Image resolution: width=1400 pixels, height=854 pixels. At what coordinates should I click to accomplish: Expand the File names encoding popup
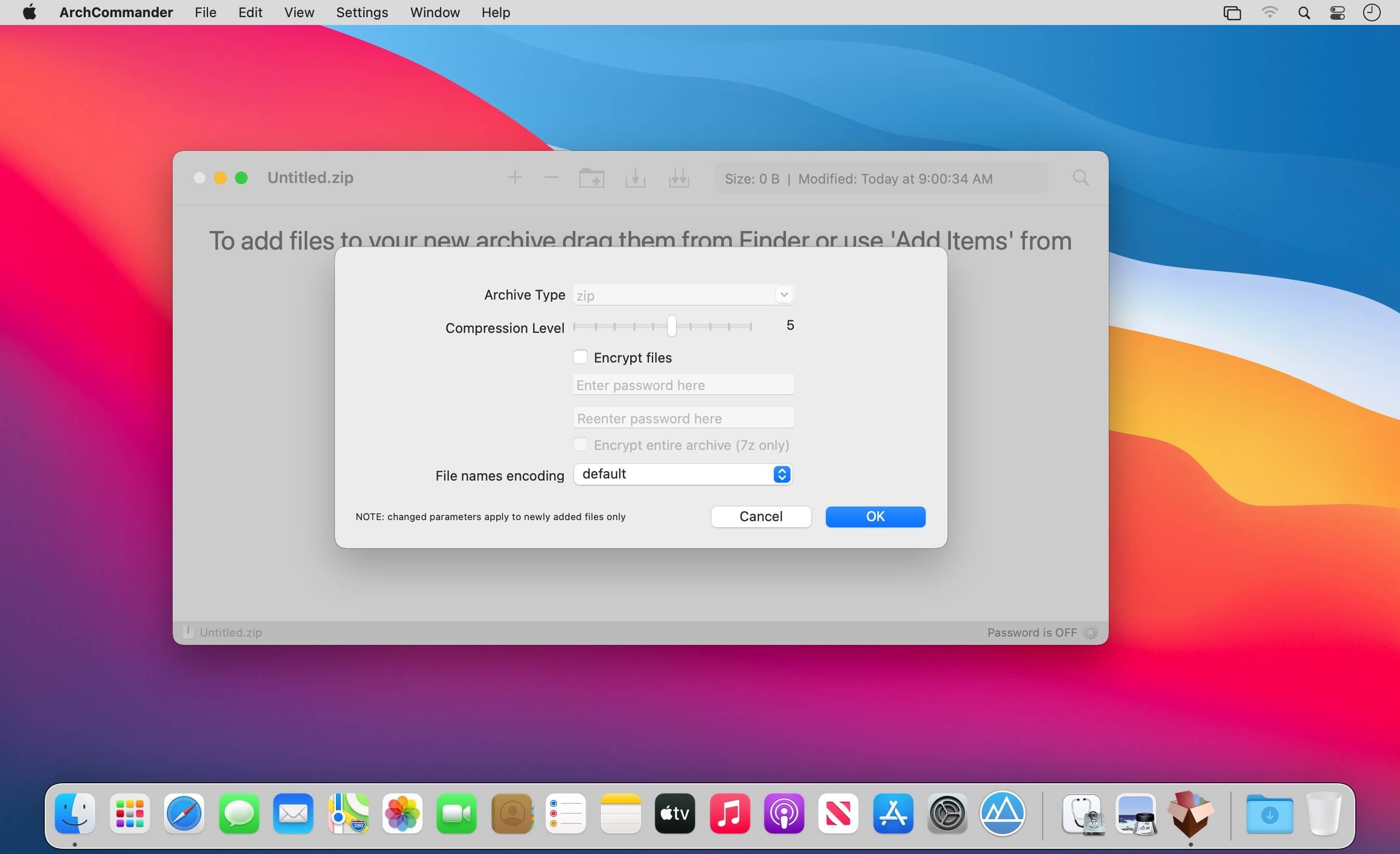[x=683, y=474]
